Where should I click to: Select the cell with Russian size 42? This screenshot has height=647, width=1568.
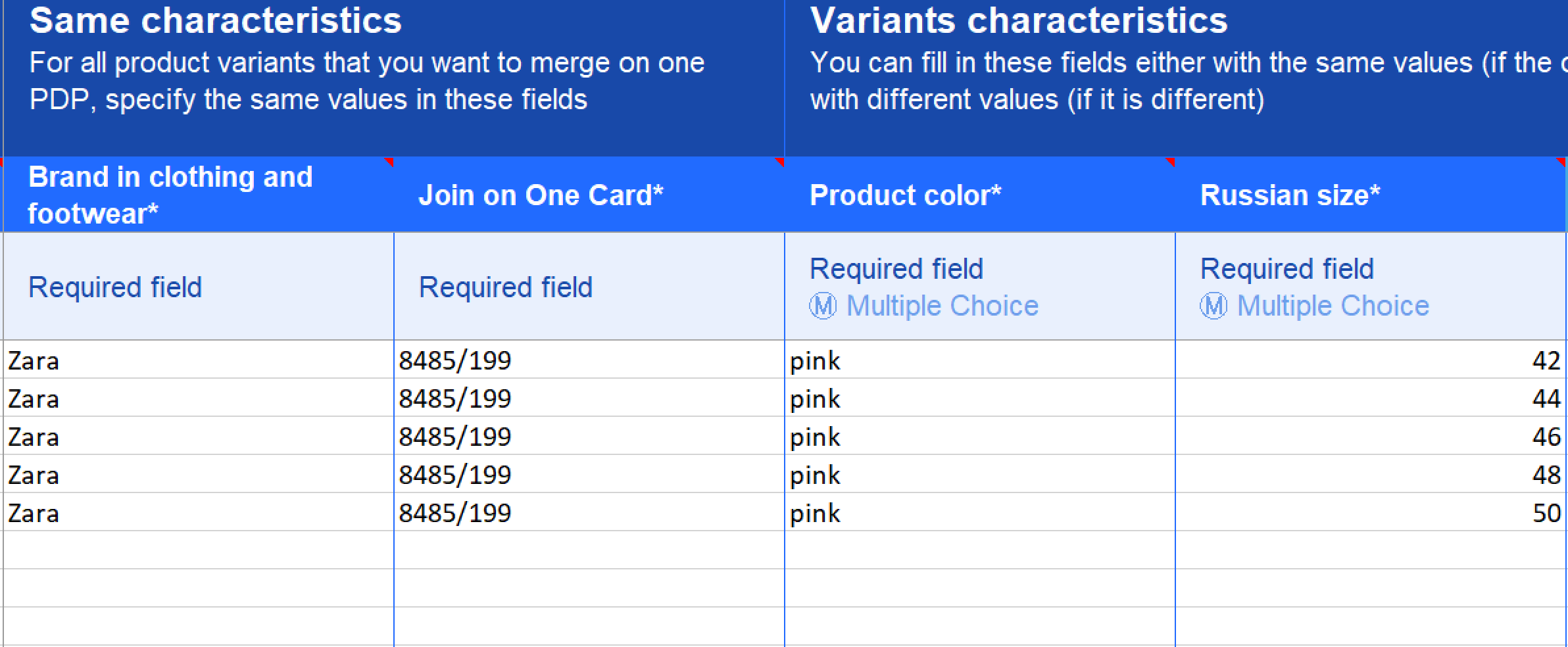point(1371,360)
